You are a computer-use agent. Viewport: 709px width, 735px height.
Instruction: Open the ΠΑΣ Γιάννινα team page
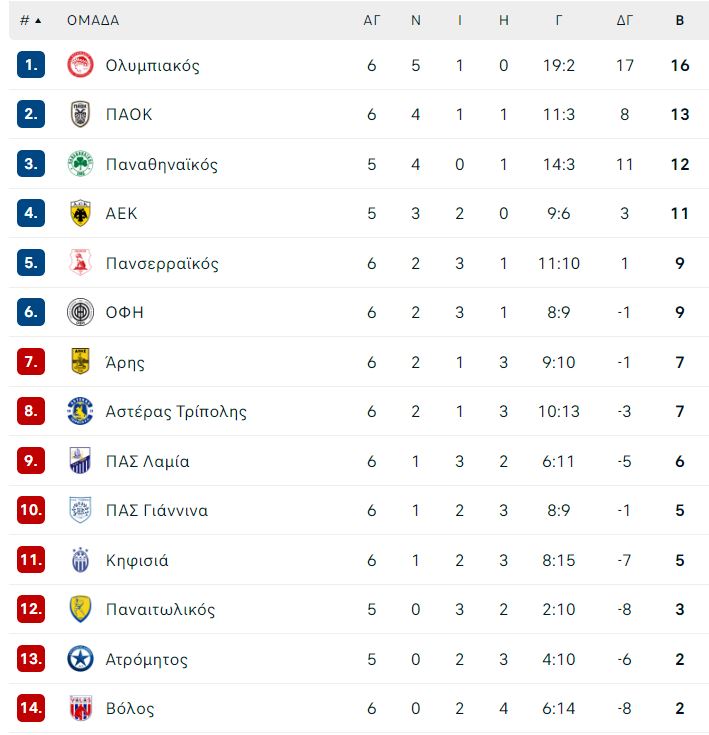[157, 510]
